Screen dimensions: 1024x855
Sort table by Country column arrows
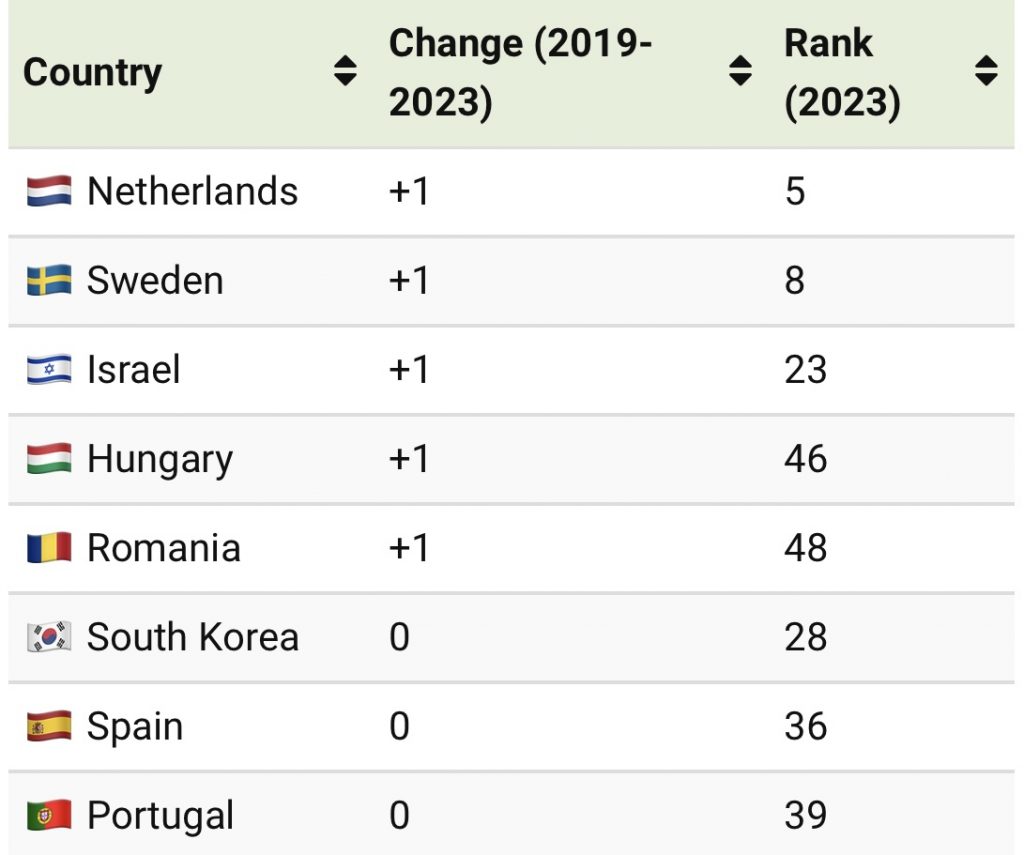[x=345, y=71]
